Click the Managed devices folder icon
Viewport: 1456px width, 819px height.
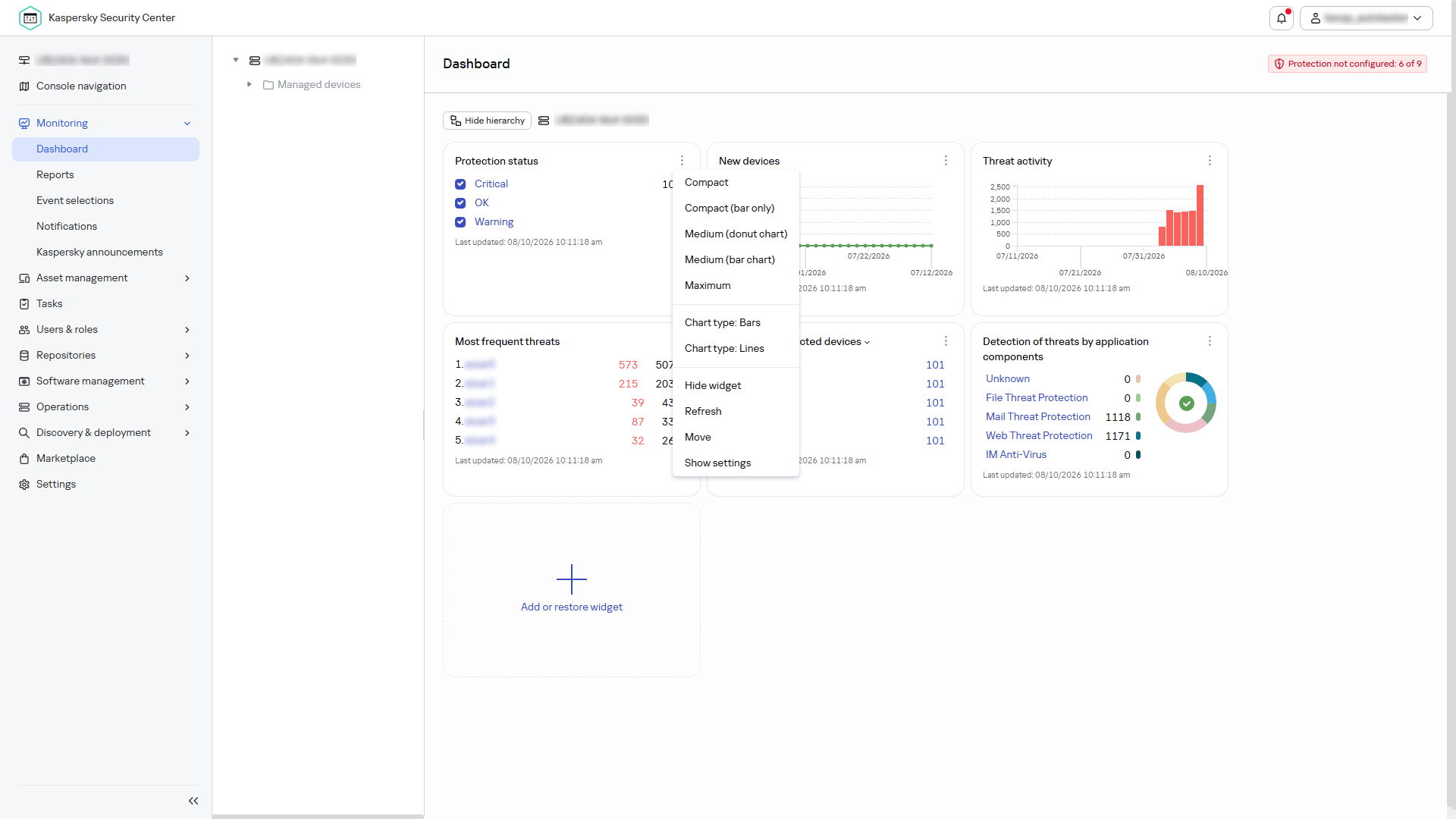click(x=268, y=85)
